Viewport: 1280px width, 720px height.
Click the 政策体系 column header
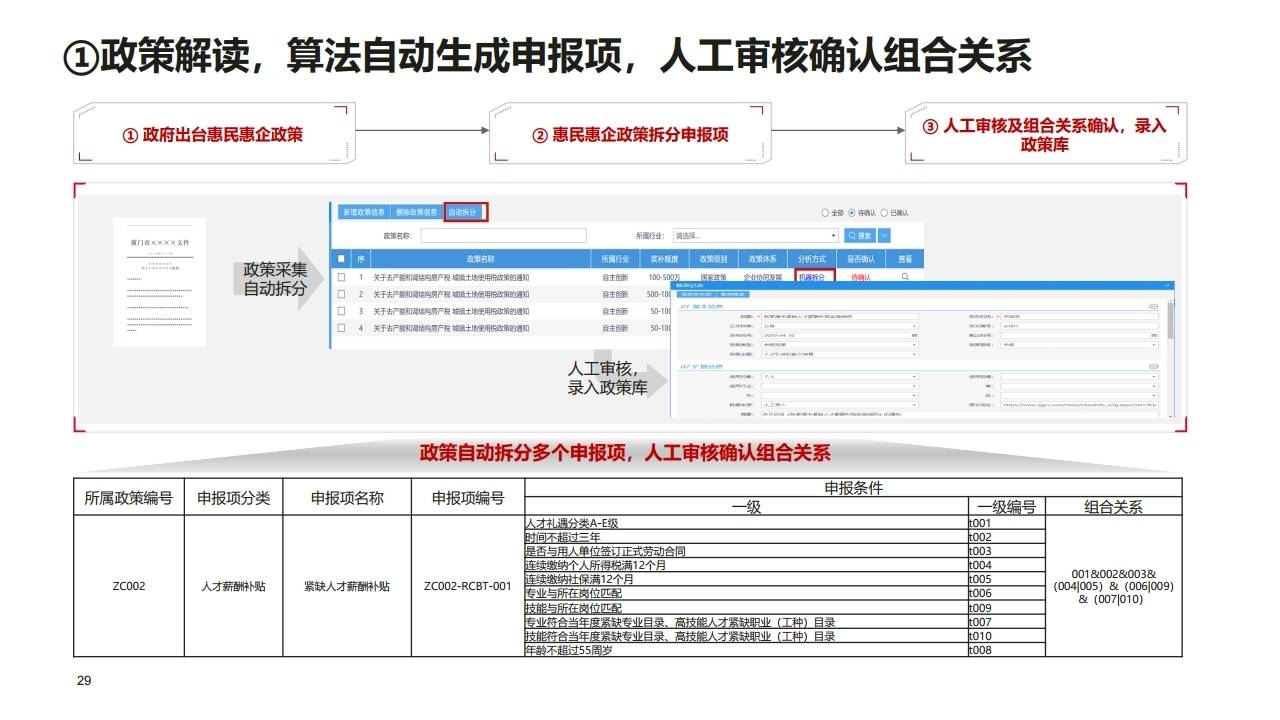coord(762,259)
